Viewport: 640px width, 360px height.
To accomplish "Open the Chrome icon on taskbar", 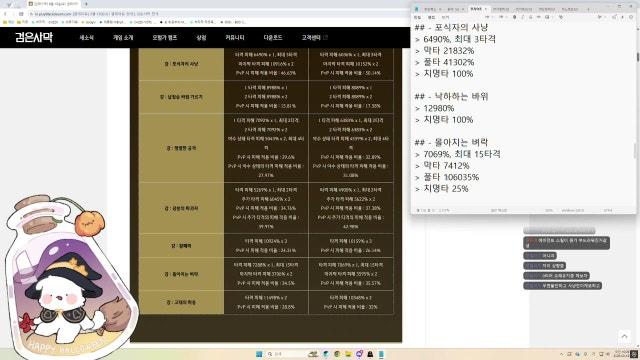I will (x=337, y=354).
